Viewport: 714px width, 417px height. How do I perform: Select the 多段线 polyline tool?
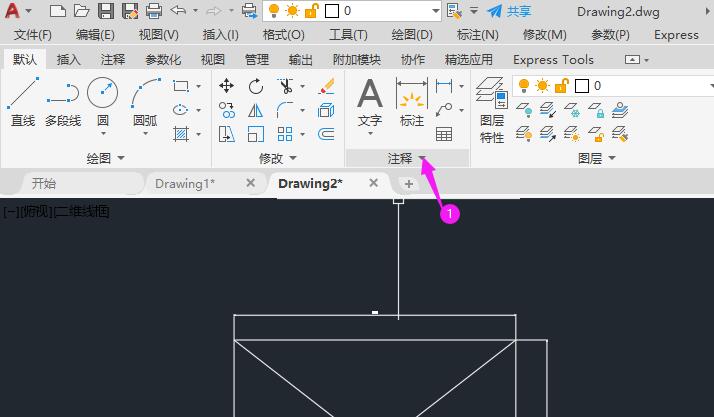tap(63, 102)
